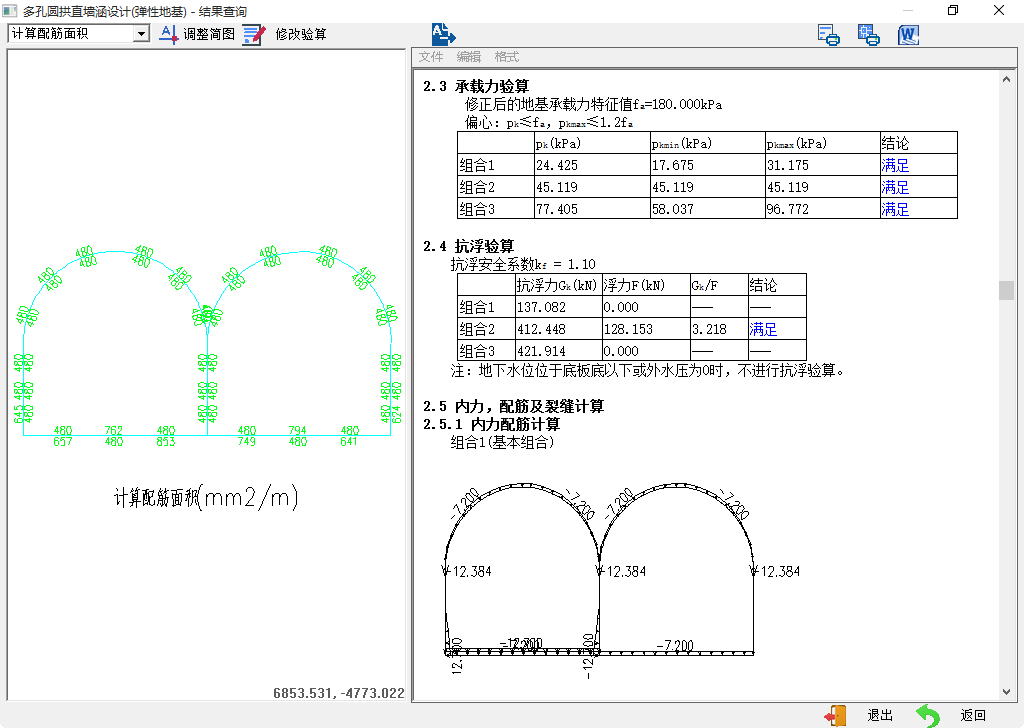
Task: Click 满足 in bearing table 组合2 row
Action: coord(895,187)
